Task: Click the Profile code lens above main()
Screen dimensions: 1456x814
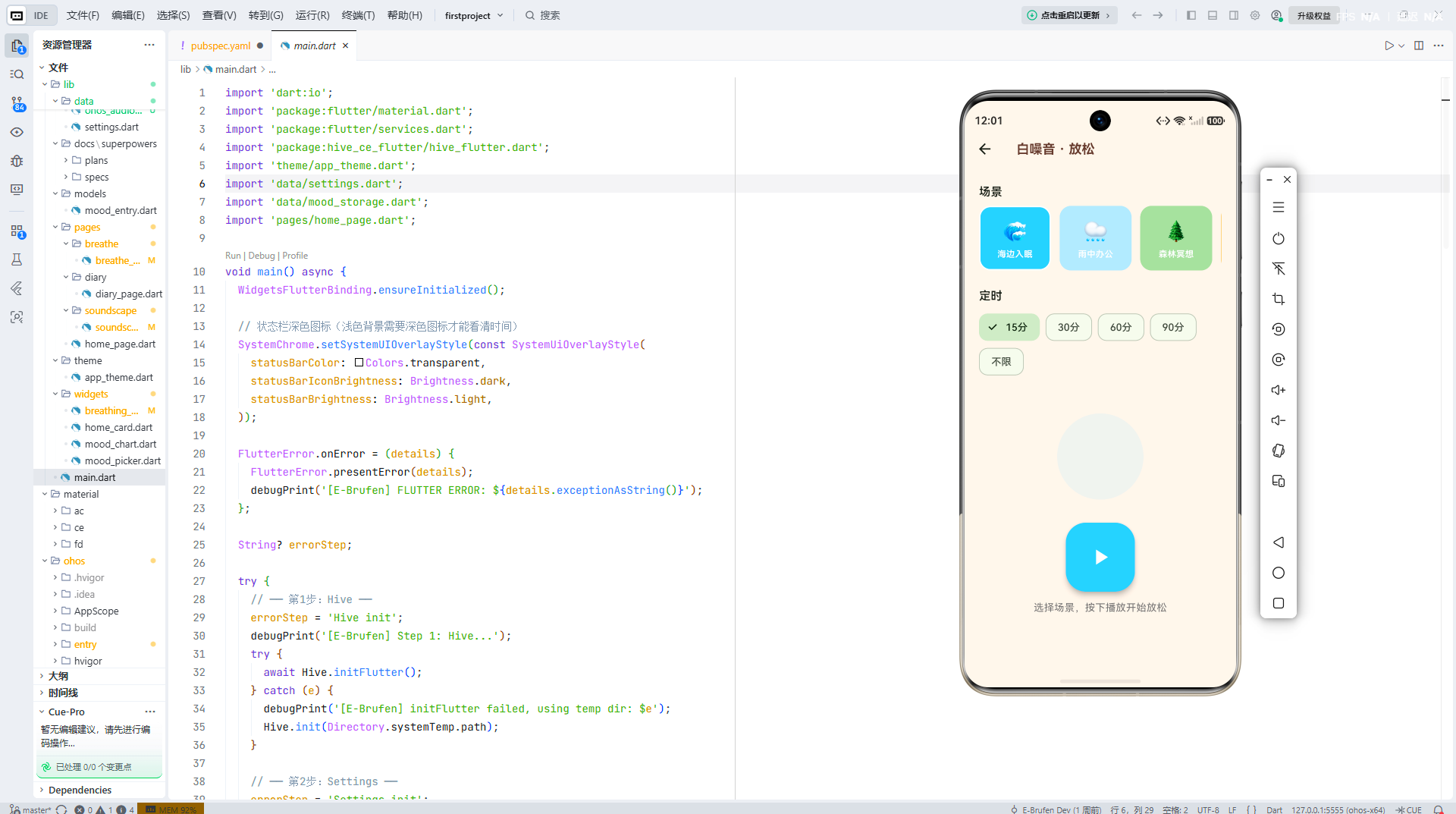Action: (x=295, y=256)
